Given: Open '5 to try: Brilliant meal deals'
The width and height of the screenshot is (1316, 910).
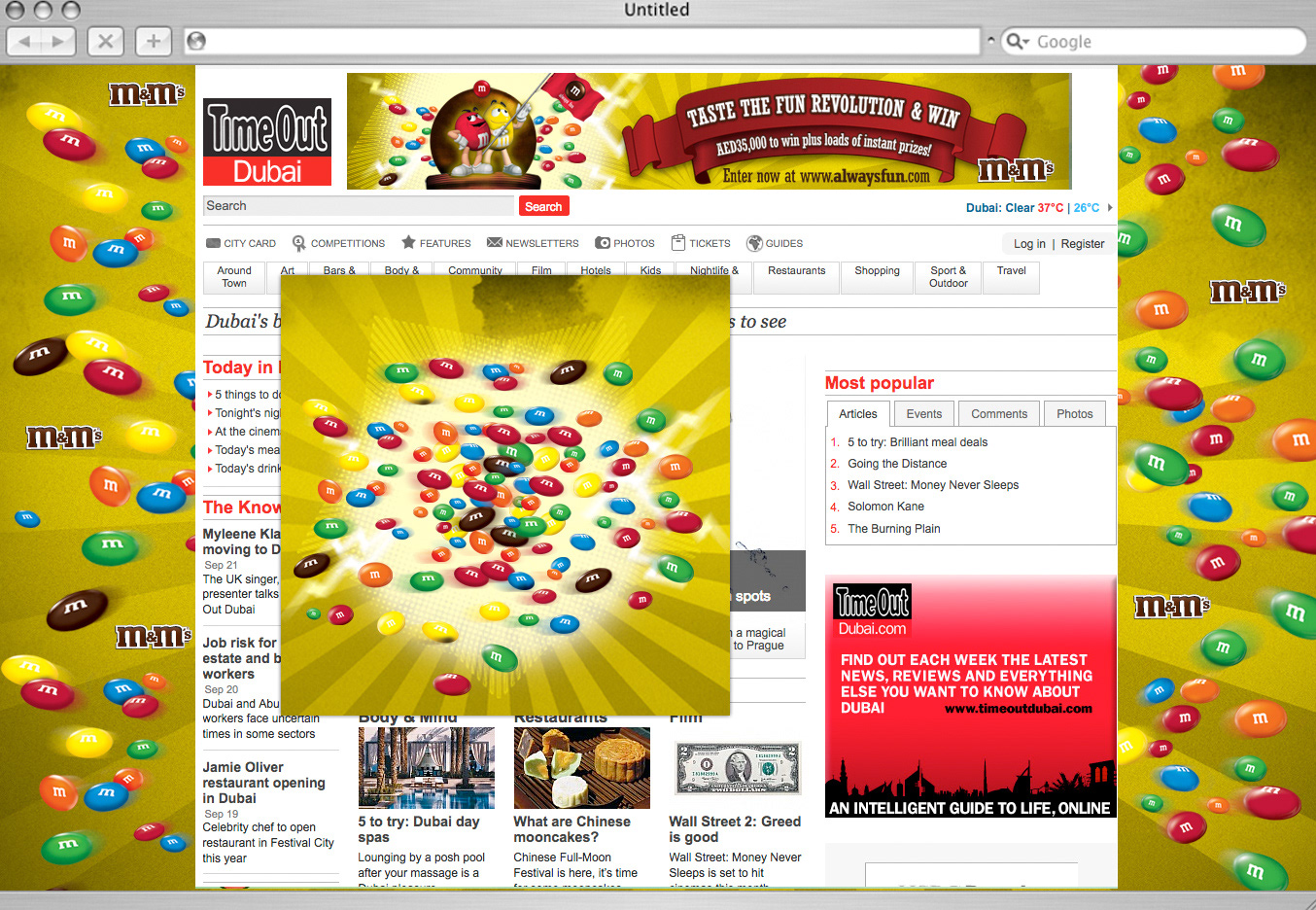Looking at the screenshot, I should (917, 442).
